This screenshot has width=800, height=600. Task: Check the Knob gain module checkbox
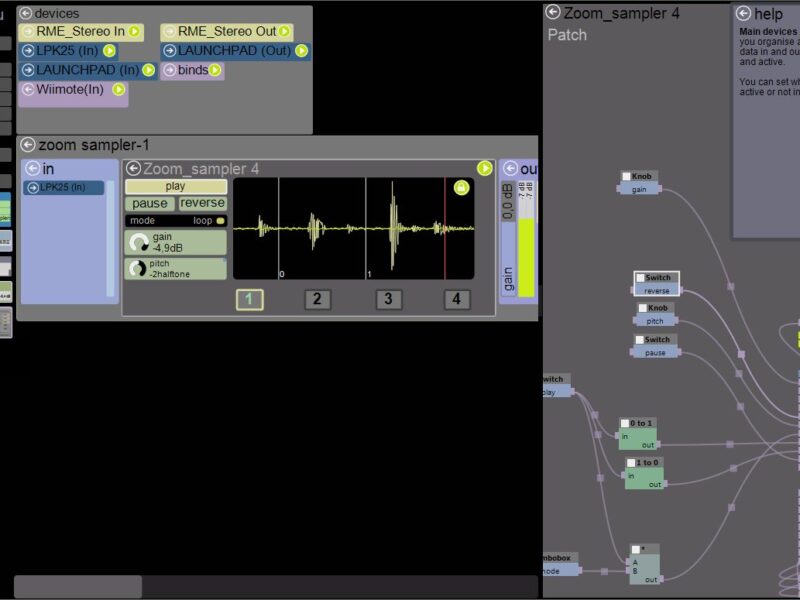[627, 177]
